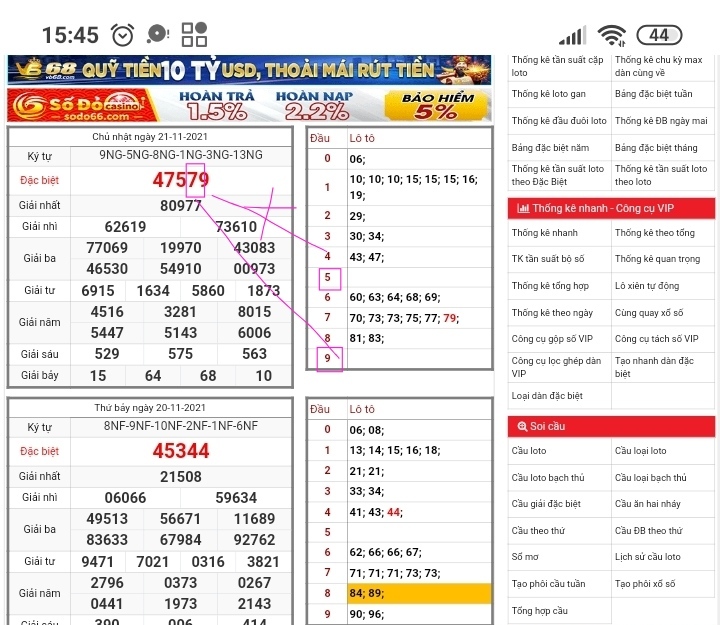Click first prize number 80977

(181, 205)
